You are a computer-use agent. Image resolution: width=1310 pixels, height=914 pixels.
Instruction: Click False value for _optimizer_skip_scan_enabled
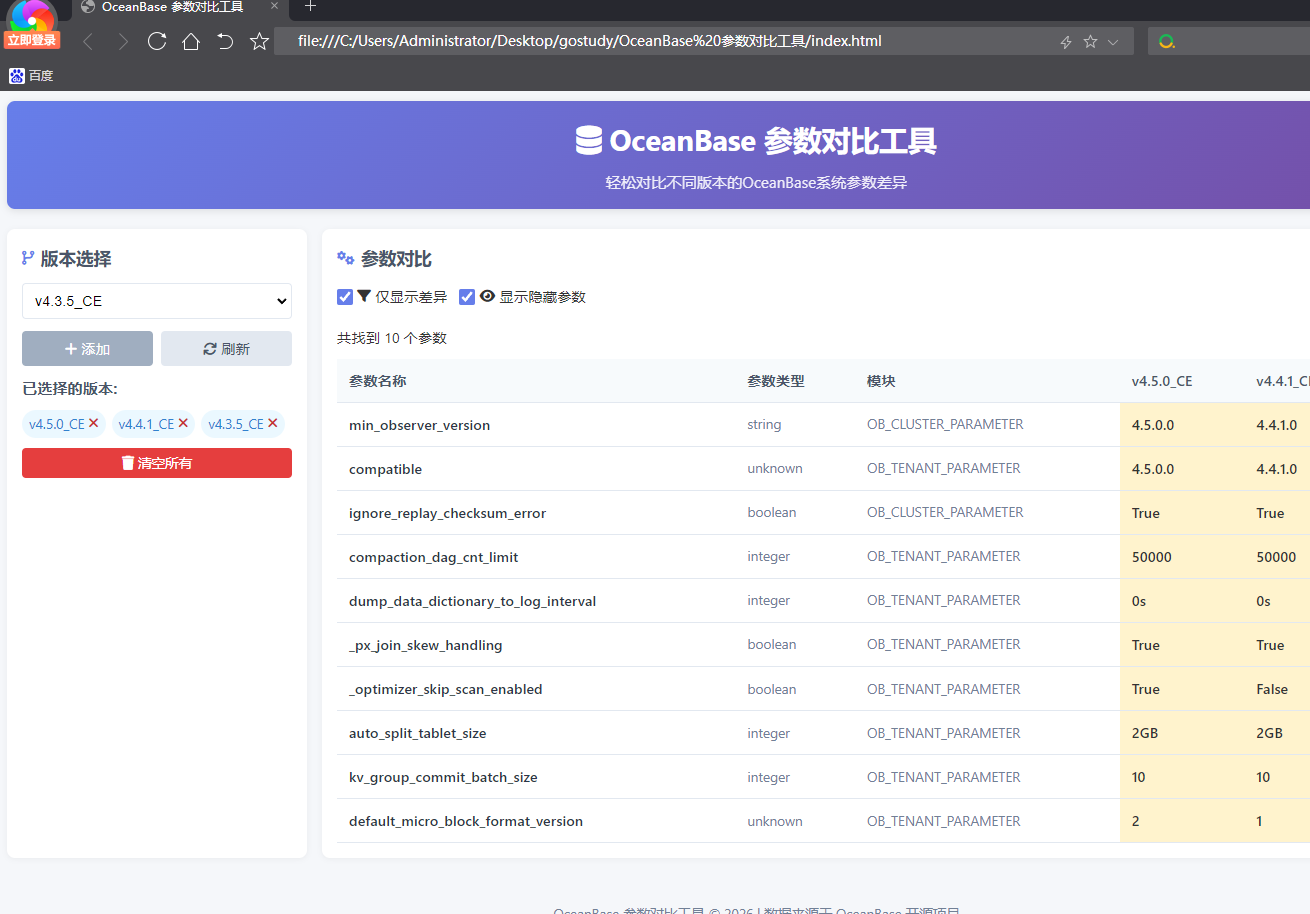(x=1272, y=689)
